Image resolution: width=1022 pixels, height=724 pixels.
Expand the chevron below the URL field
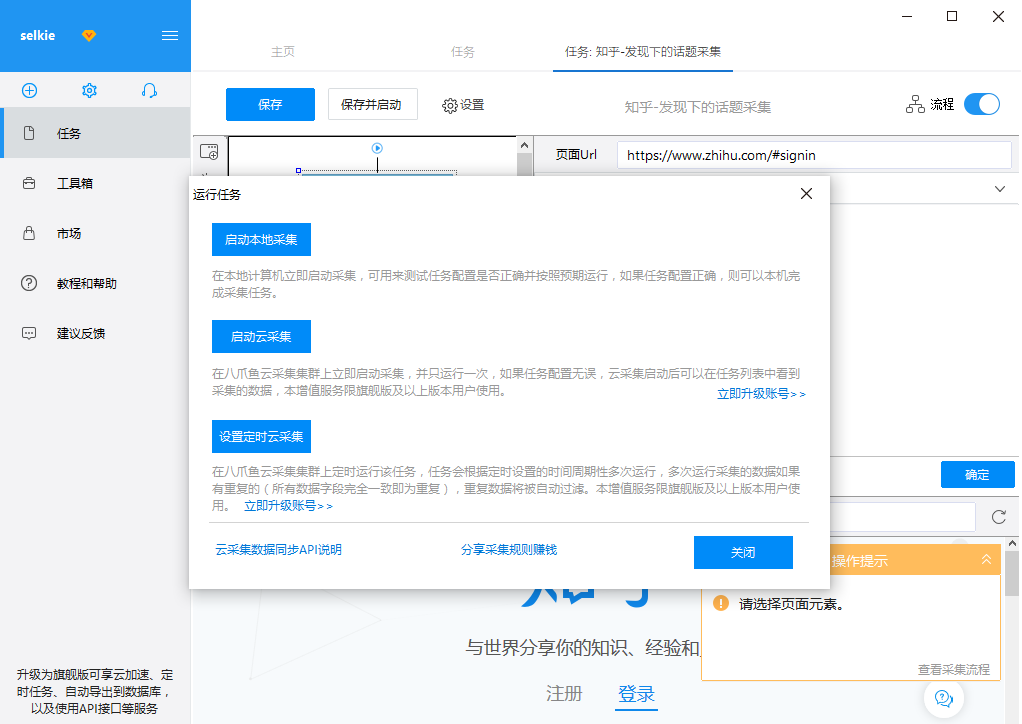coord(1000,189)
